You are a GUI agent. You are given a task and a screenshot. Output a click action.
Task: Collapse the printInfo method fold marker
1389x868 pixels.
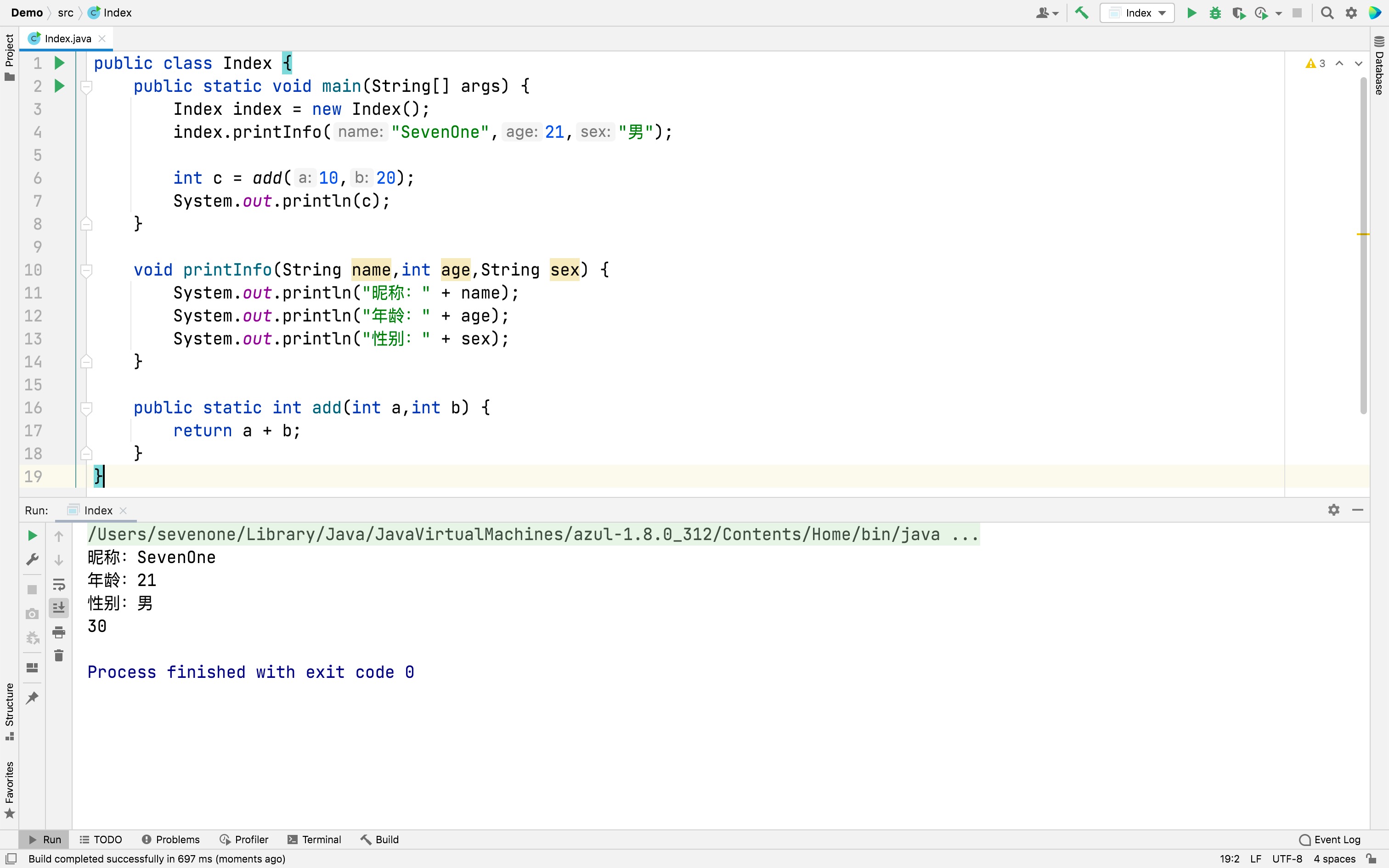[x=87, y=271]
